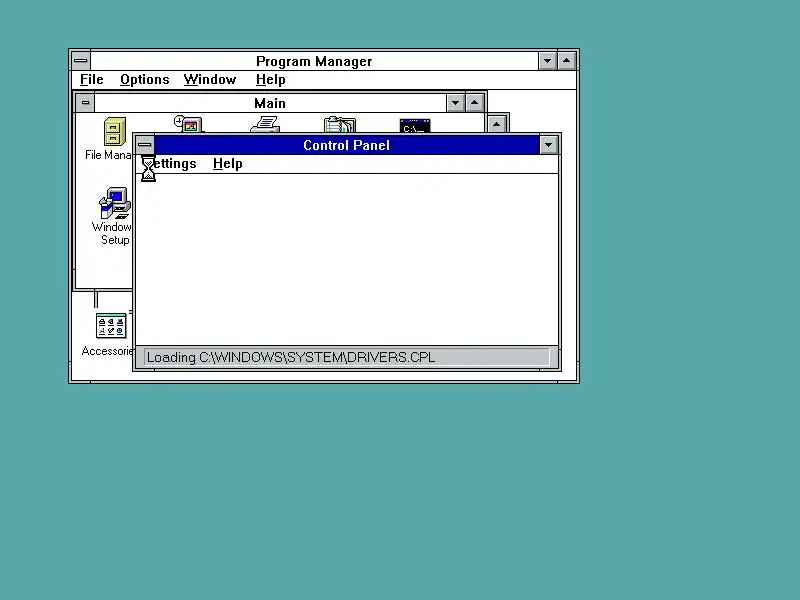The image size is (800, 600).
Task: Open the Accessories group icon
Action: (111, 326)
